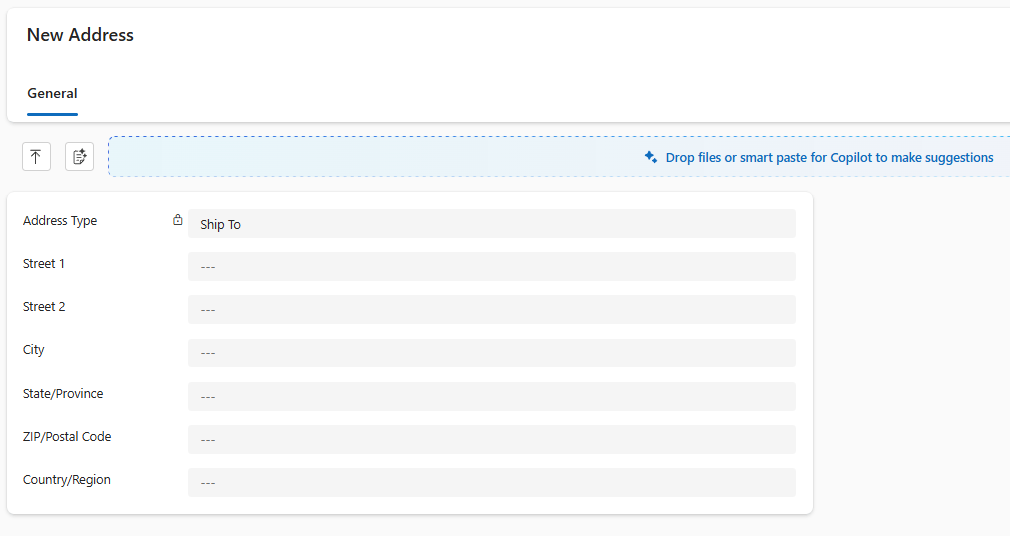
Task: Open the Address Type 'Ship To' field
Action: (x=491, y=224)
